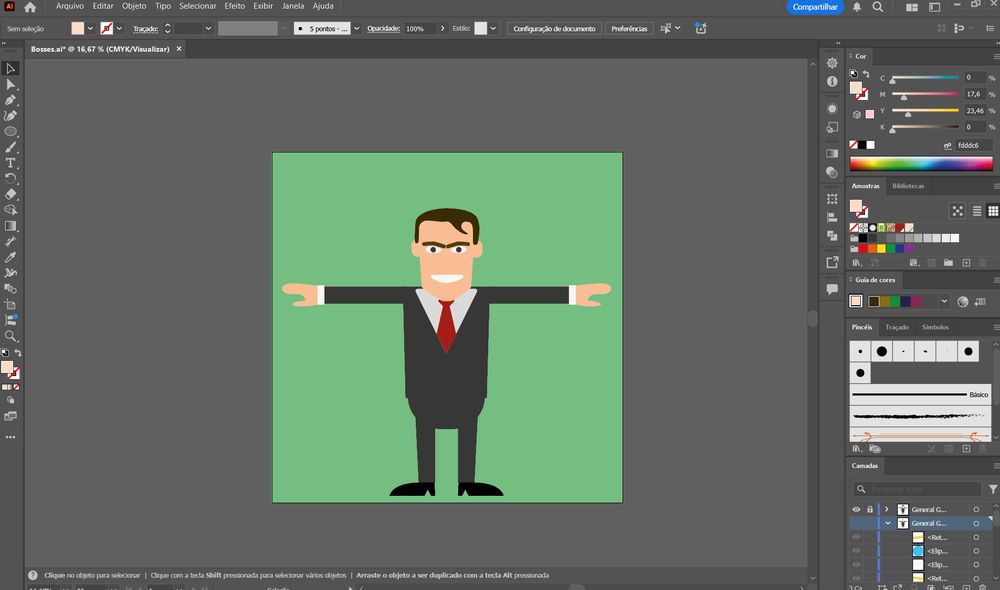Select the Pen tool
The height and width of the screenshot is (590, 1000).
(11, 100)
